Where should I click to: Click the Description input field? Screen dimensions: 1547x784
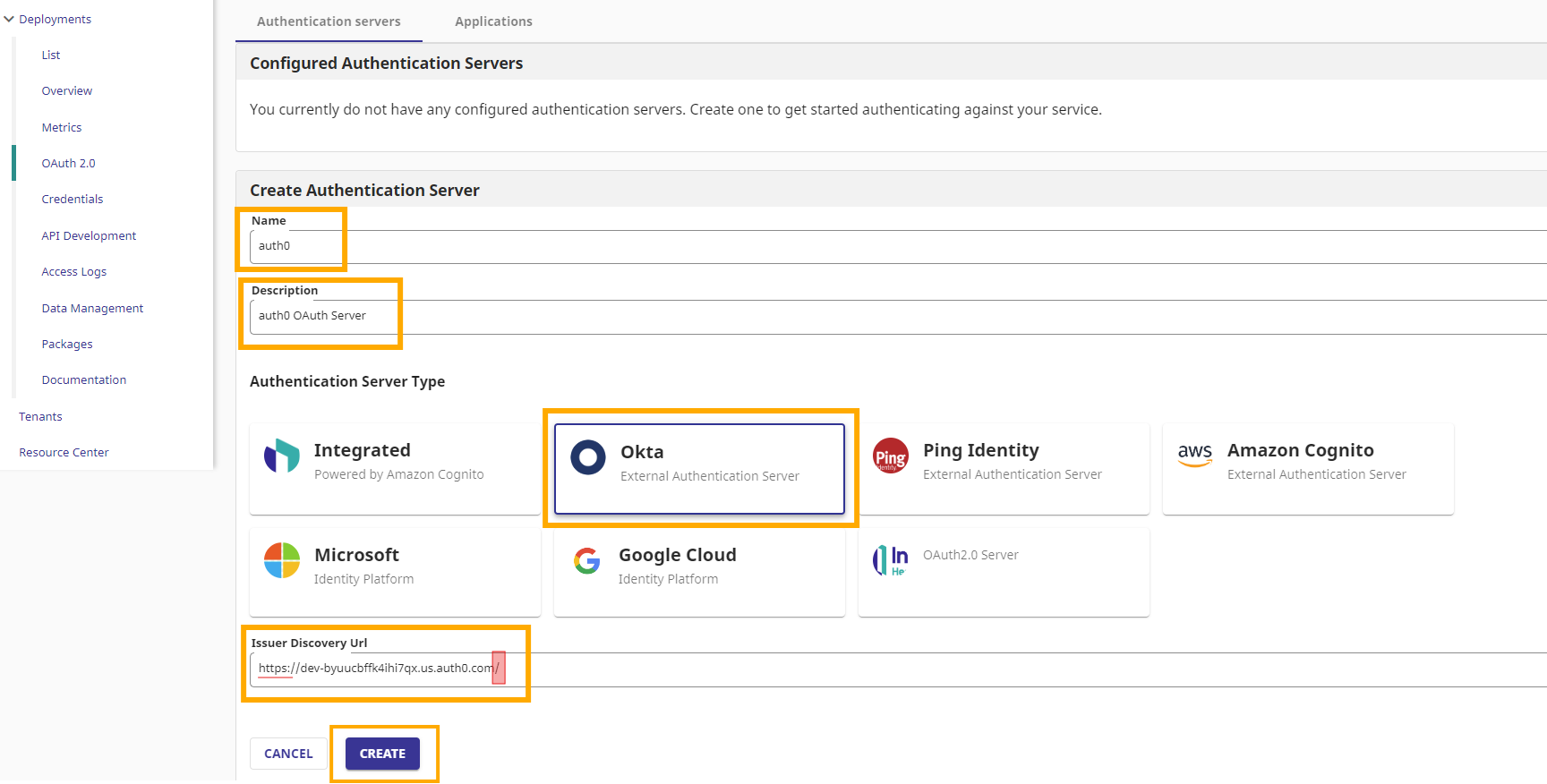tap(898, 316)
